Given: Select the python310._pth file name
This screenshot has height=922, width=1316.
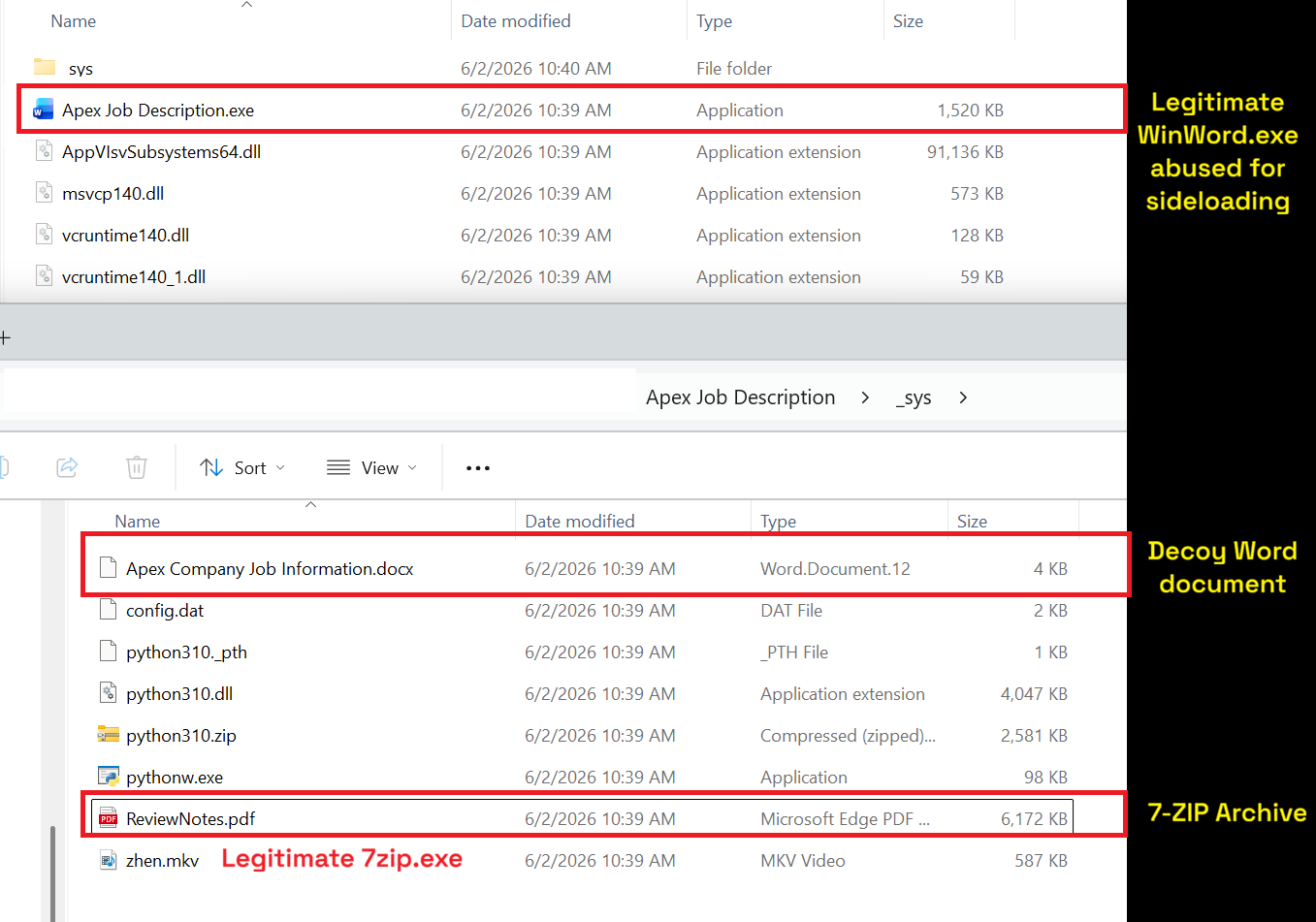Looking at the screenshot, I should [x=186, y=652].
